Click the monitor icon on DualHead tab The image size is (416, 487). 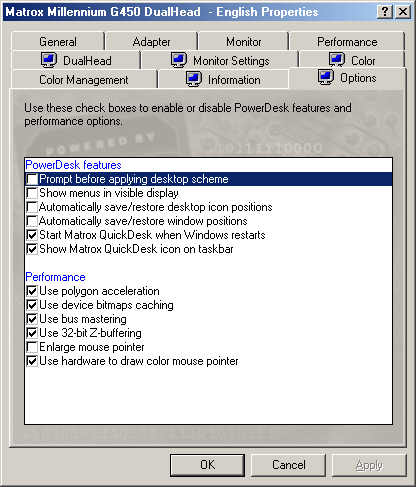(x=49, y=60)
